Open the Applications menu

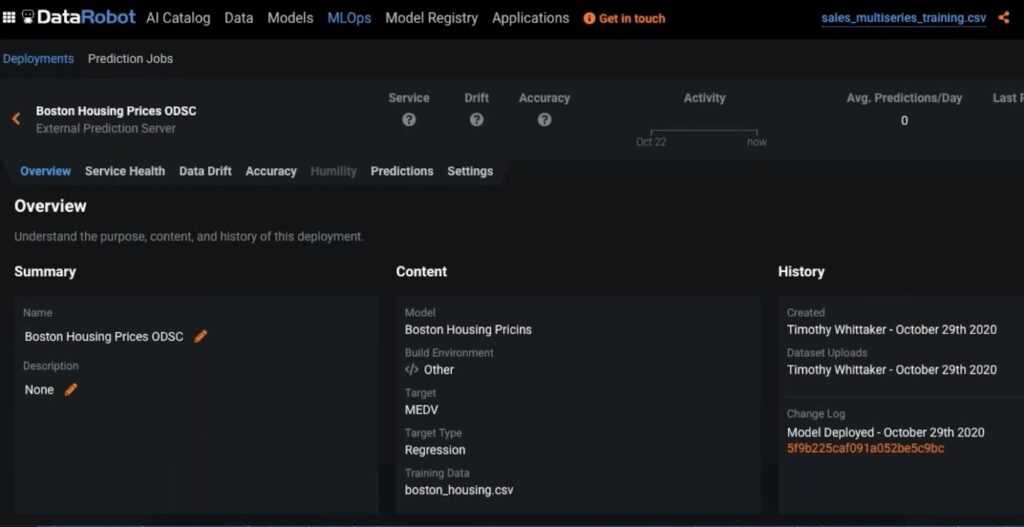pos(531,18)
